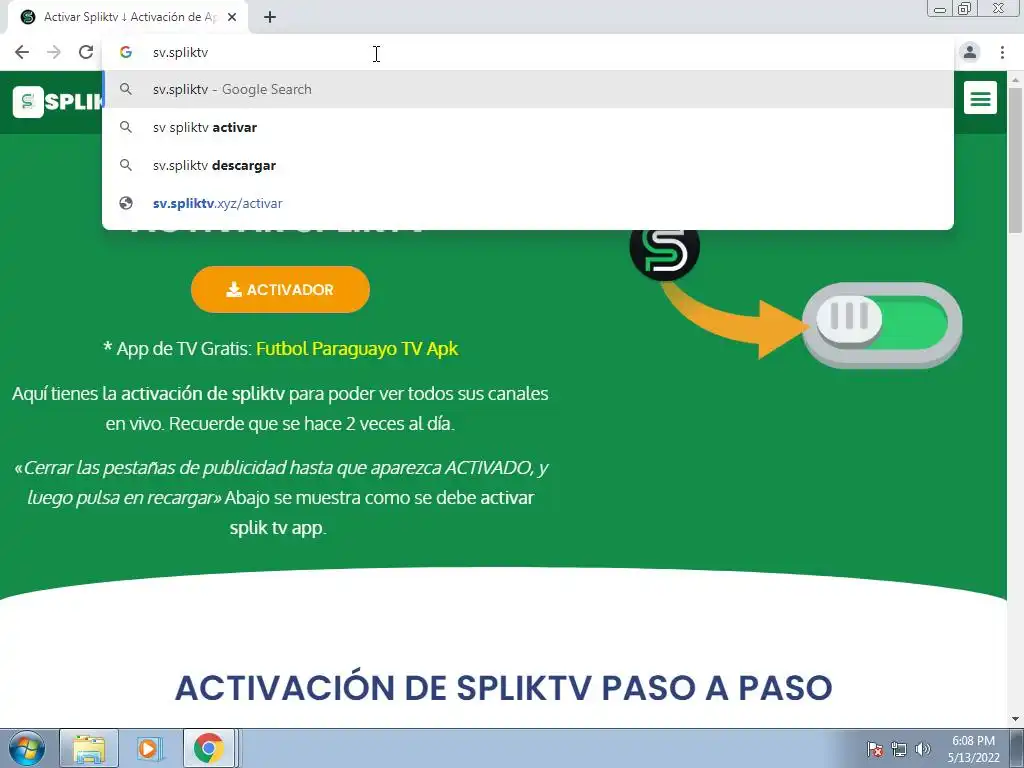Click the page's vertical scrollbar thumb
This screenshot has width=1024, height=768.
tap(1016, 160)
